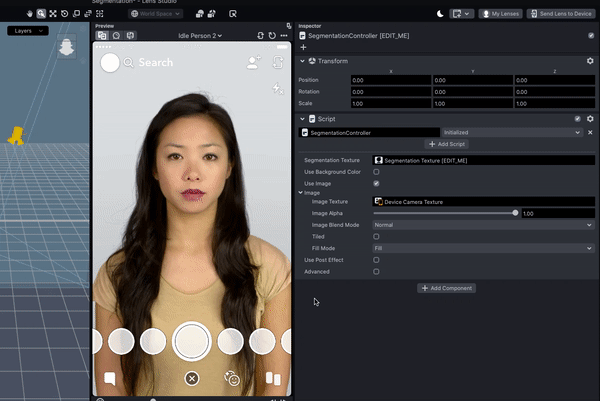The width and height of the screenshot is (600, 401).
Task: Open the Script gear settings
Action: point(590,119)
